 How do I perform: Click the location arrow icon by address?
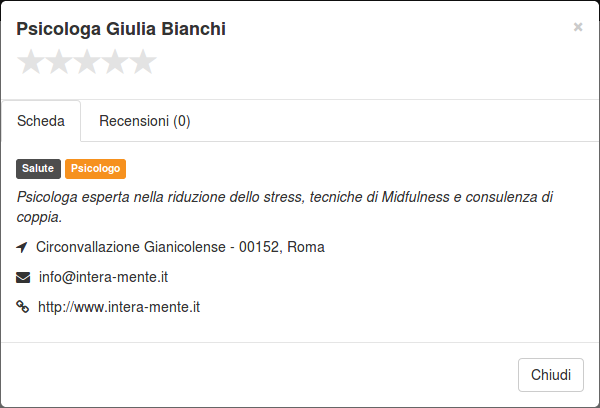(22, 247)
